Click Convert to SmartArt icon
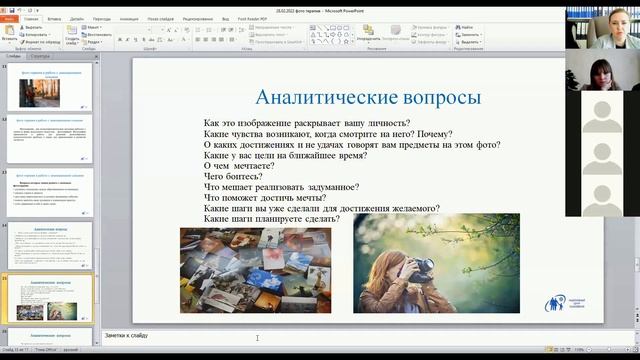The width and height of the screenshot is (640, 360). coord(251,42)
